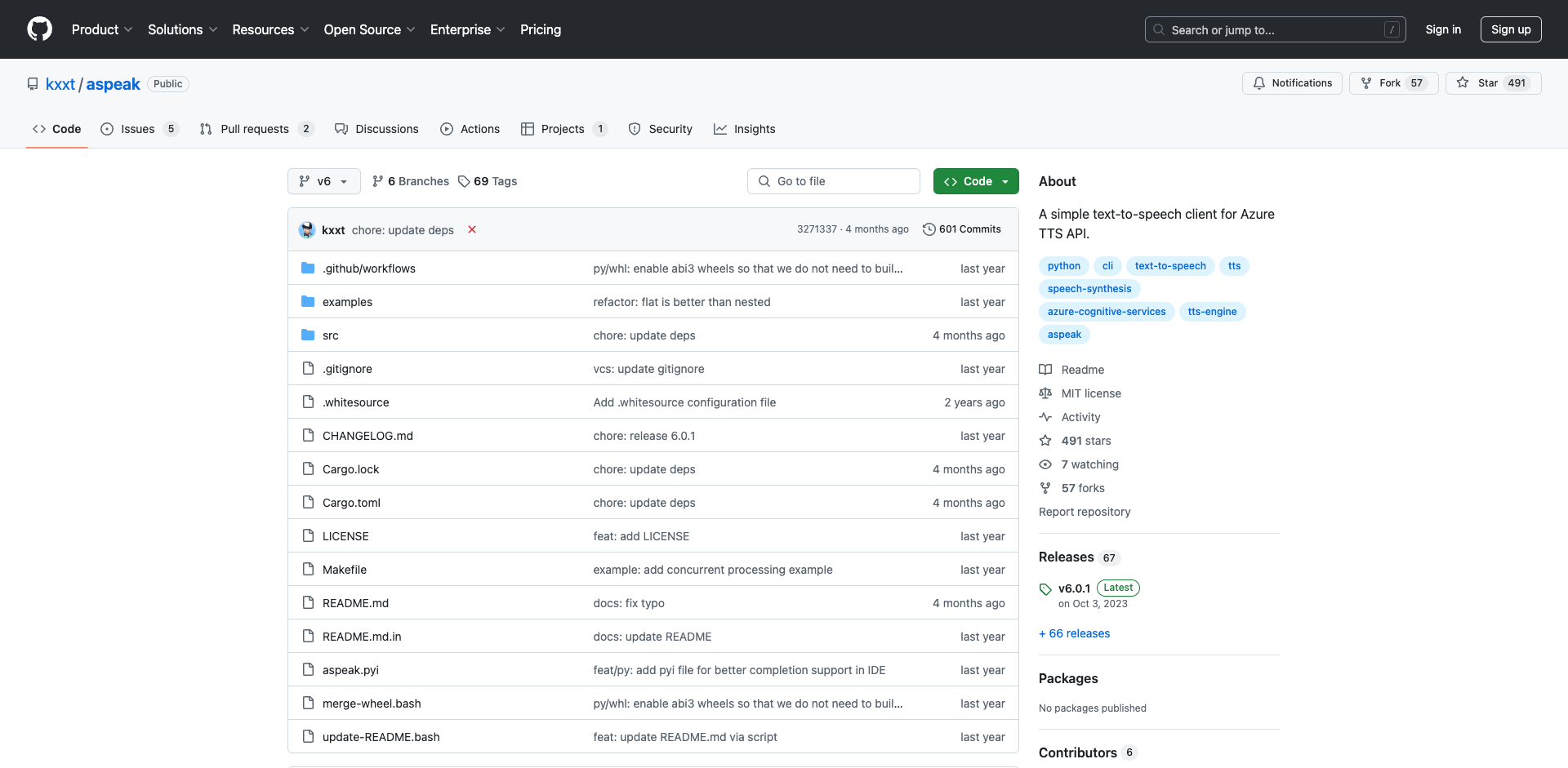
Task: Switch to the Pull requests tab
Action: click(256, 129)
